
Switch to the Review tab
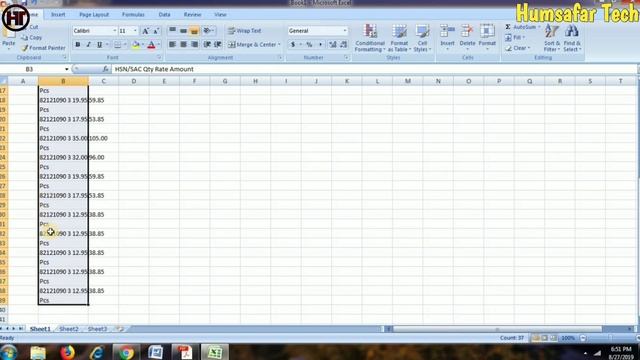[x=192, y=15]
